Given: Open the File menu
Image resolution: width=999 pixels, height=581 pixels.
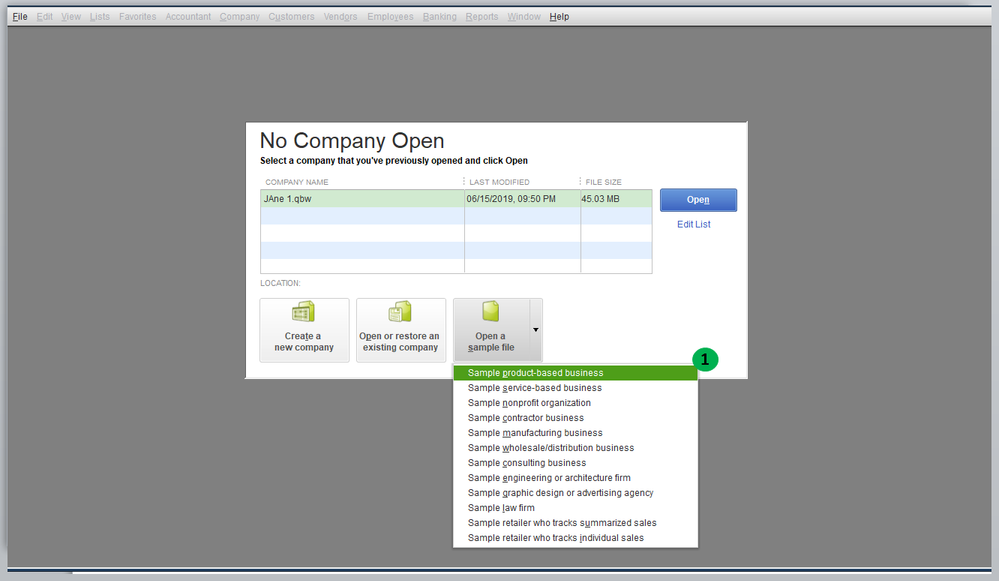Looking at the screenshot, I should (x=20, y=17).
